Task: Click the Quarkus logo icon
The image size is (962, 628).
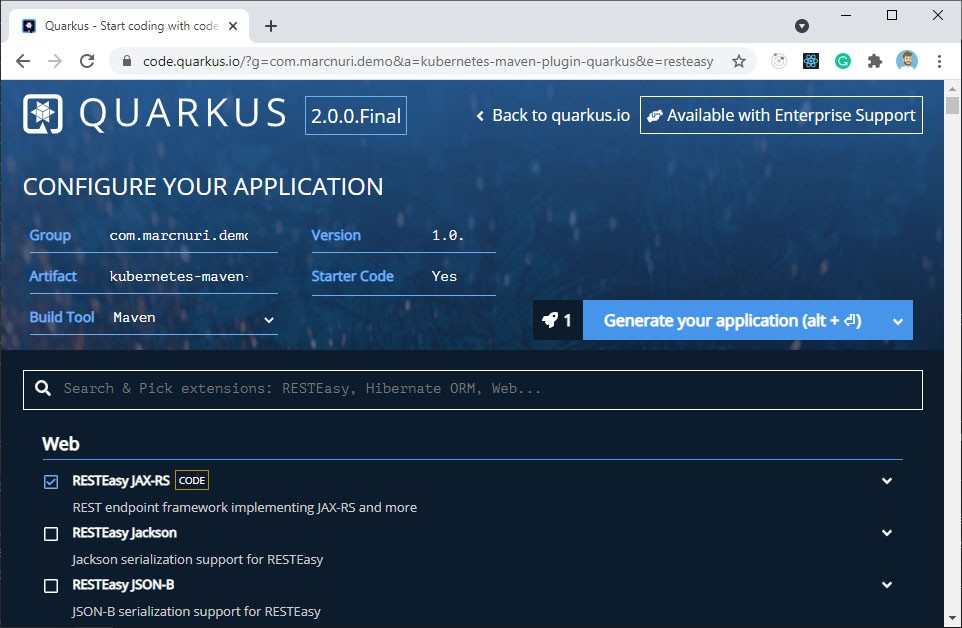Action: (42, 114)
